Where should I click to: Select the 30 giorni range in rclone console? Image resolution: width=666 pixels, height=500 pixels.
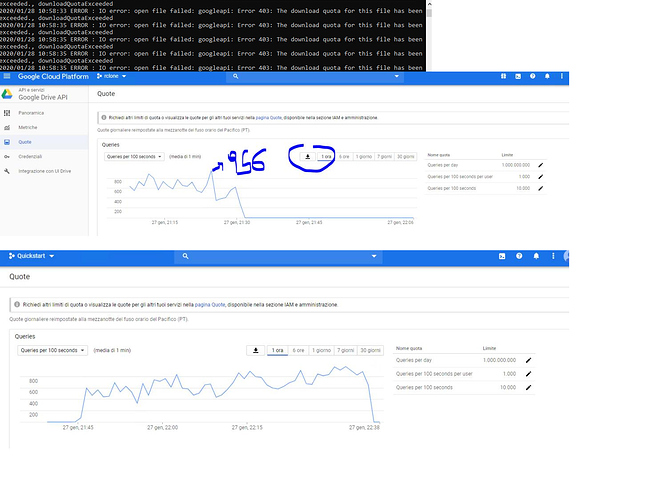[405, 157]
